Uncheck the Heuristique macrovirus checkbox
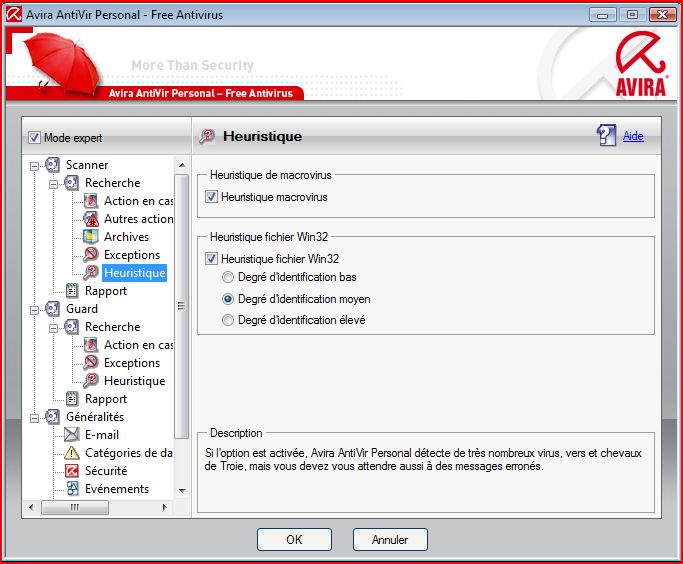 click(x=211, y=197)
